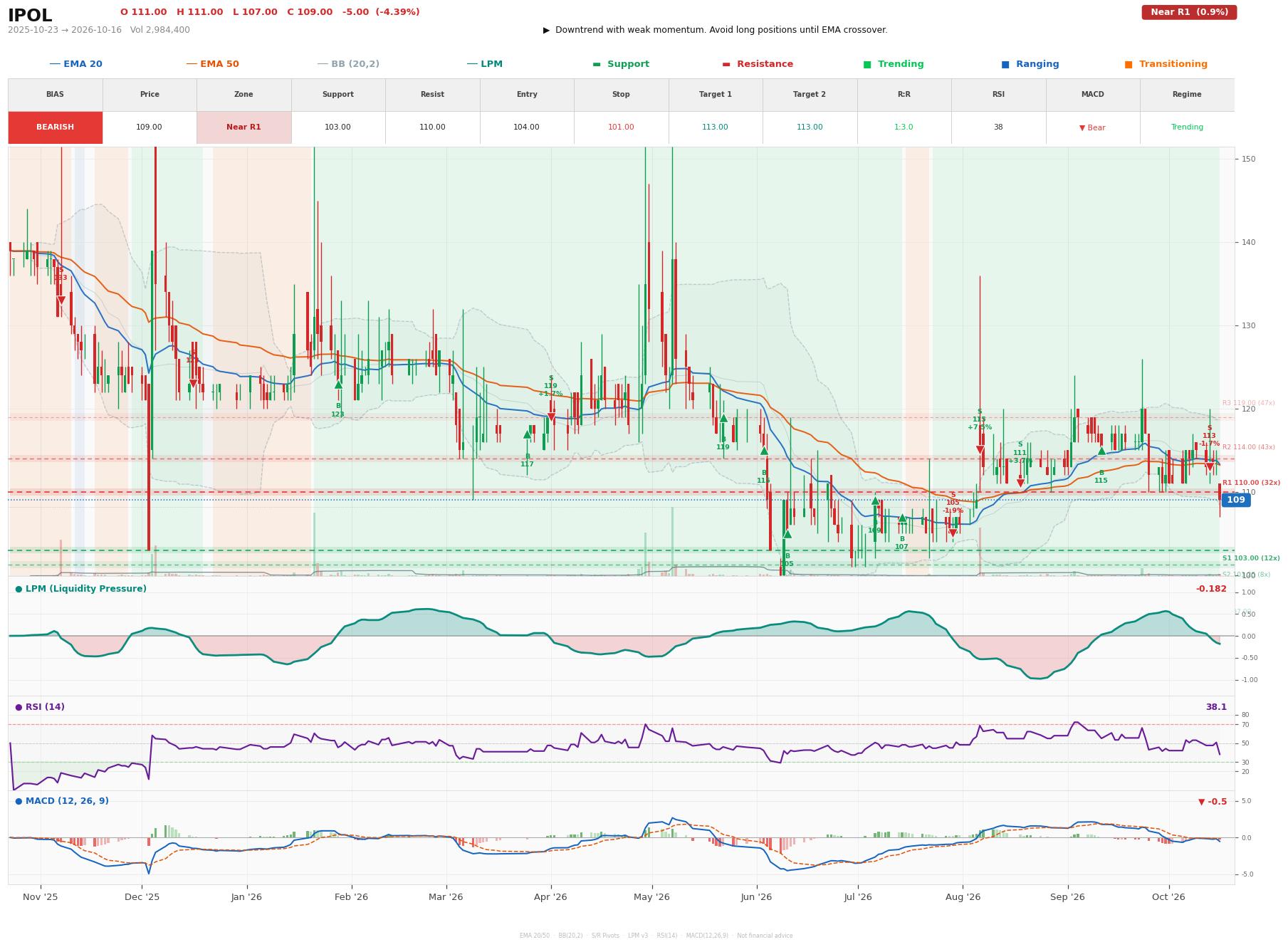This screenshot has height=947, width=1288.
Task: Click the purple dot beside RSI (14)
Action: pos(19,707)
